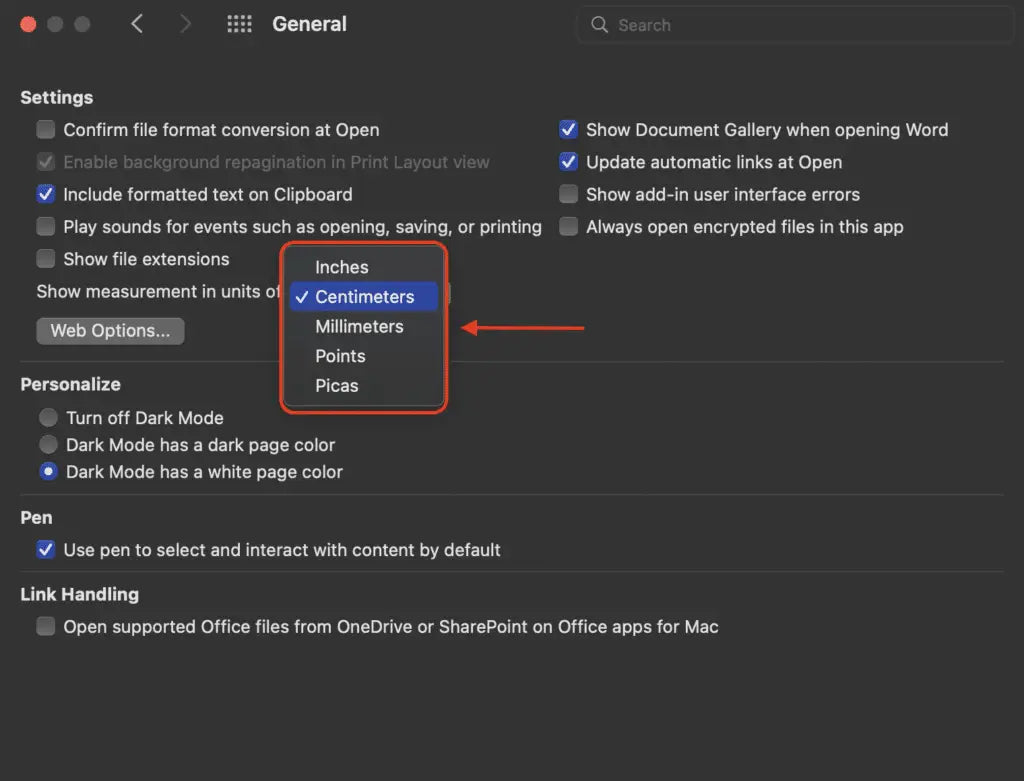Enable Confirm file format conversion at Open
Screen dimensions: 1024x781
click(46, 130)
